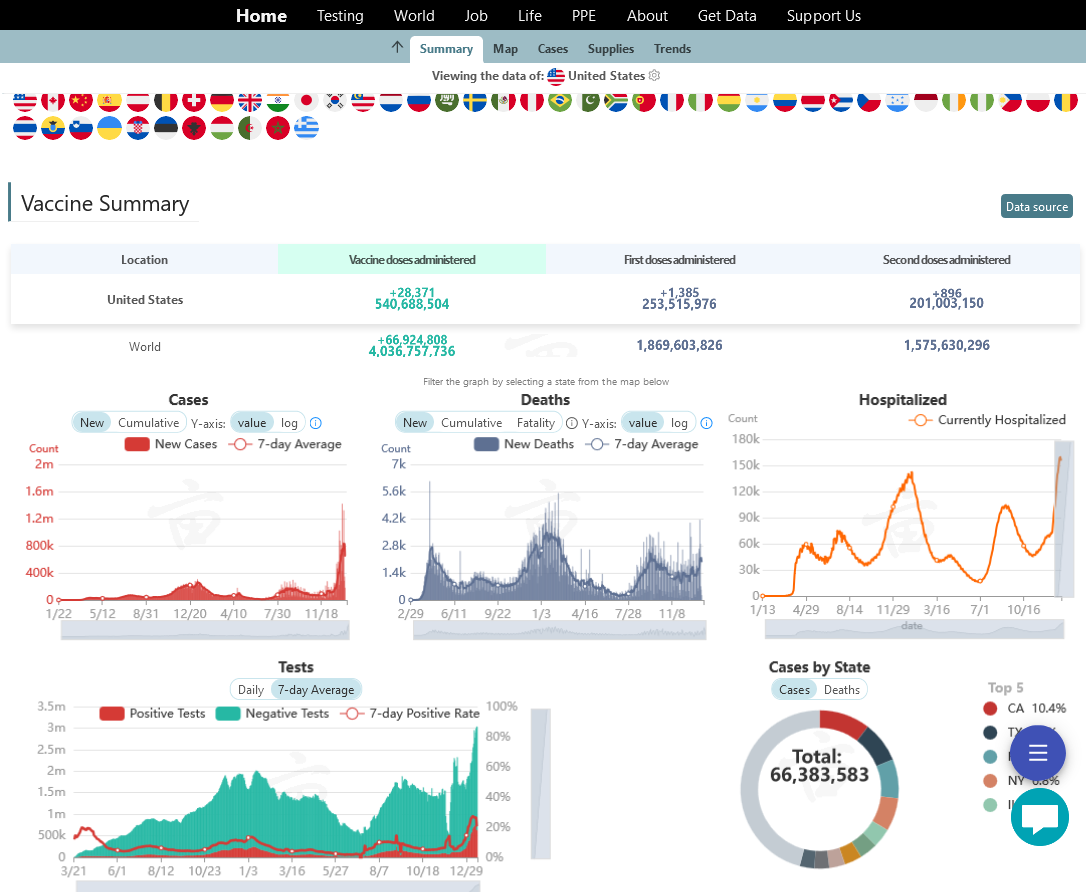Switch Cases chart to Cumulative
Image resolution: width=1086 pixels, height=892 pixels.
[148, 422]
